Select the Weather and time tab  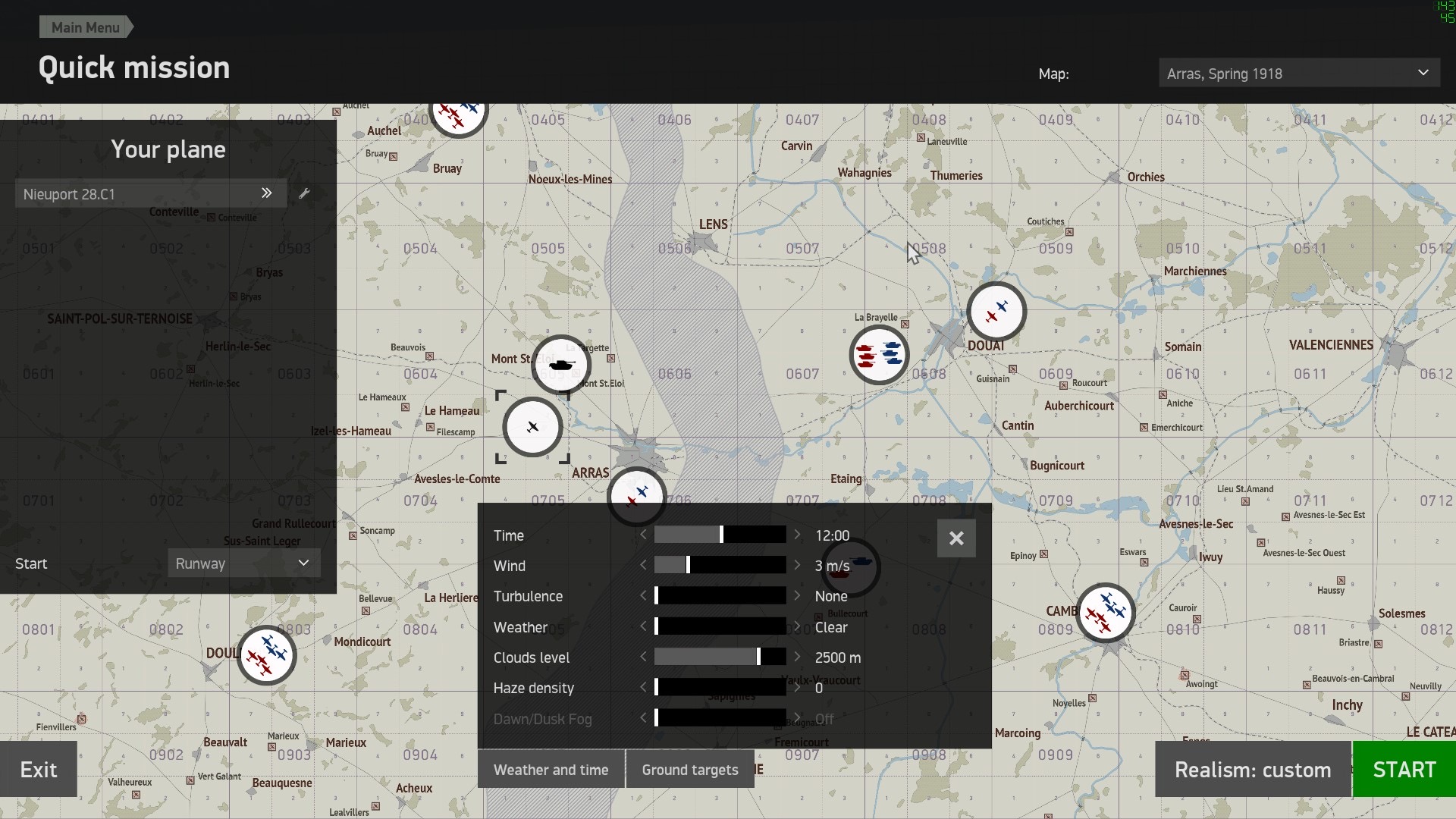(551, 770)
